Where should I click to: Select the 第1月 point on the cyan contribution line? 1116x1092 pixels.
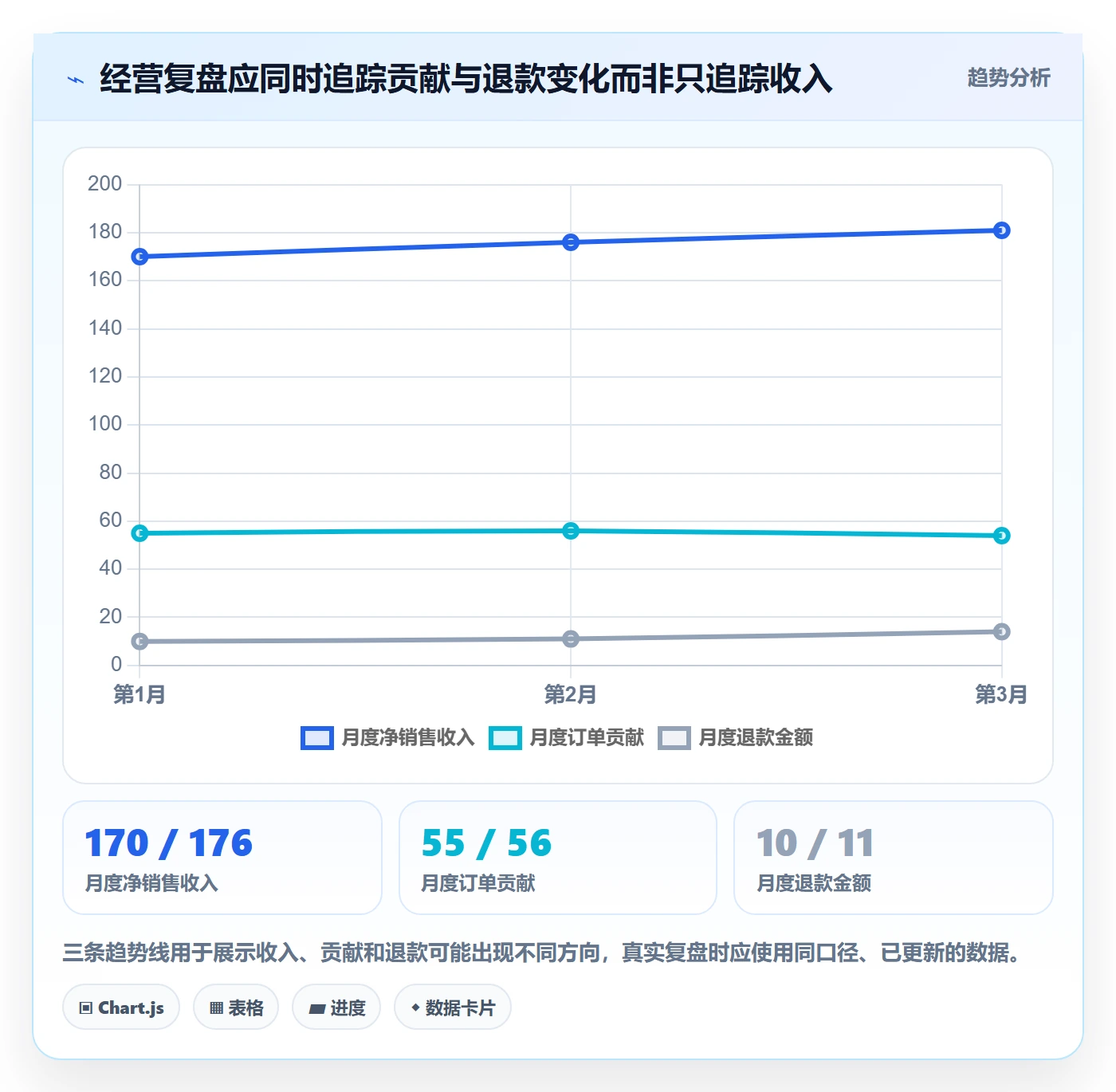point(139,533)
